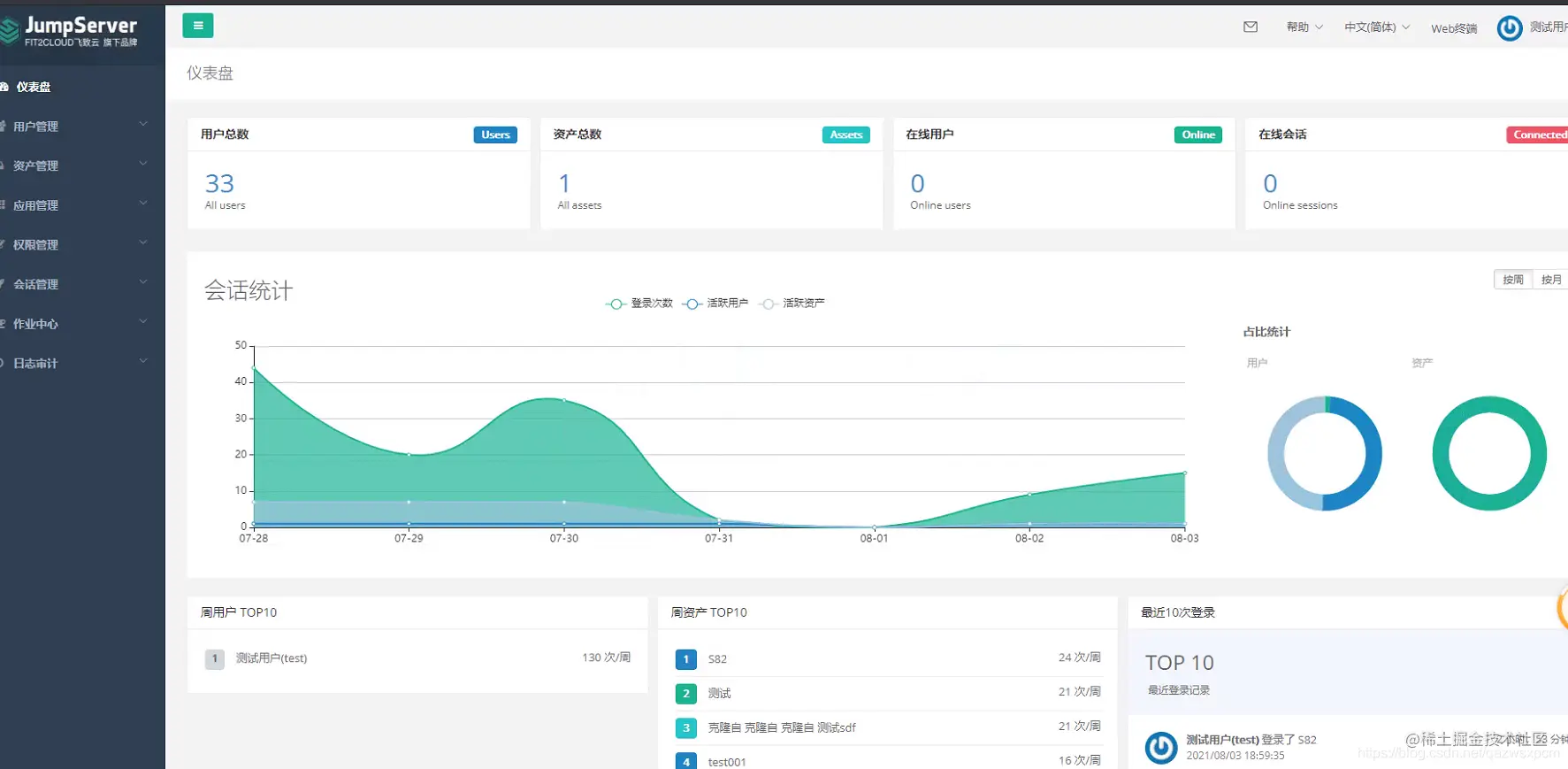Open the 0 Online sessions count
The width and height of the screenshot is (1568, 769).
1270,183
